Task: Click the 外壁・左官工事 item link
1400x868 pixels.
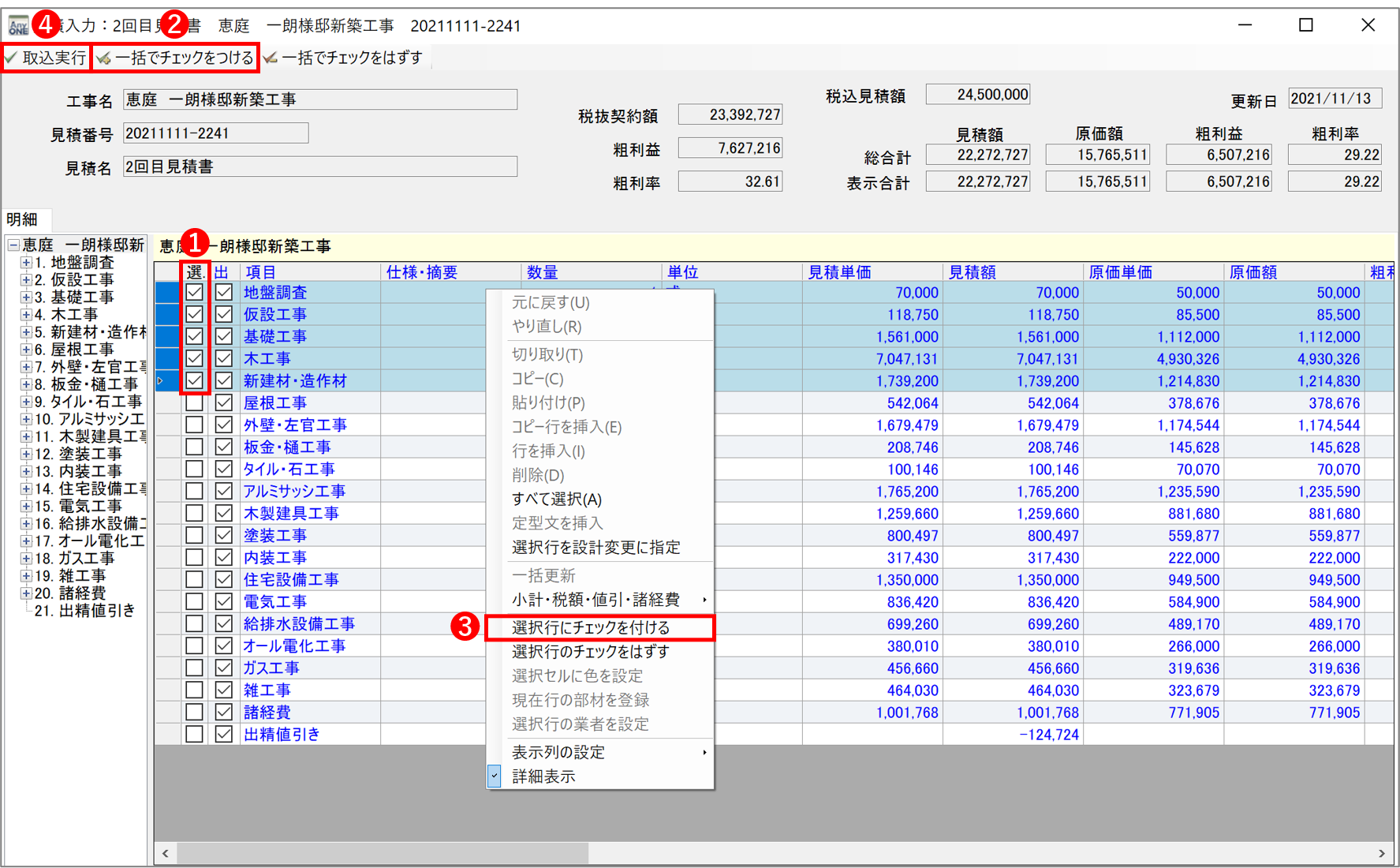Action: pyautogui.click(x=294, y=425)
